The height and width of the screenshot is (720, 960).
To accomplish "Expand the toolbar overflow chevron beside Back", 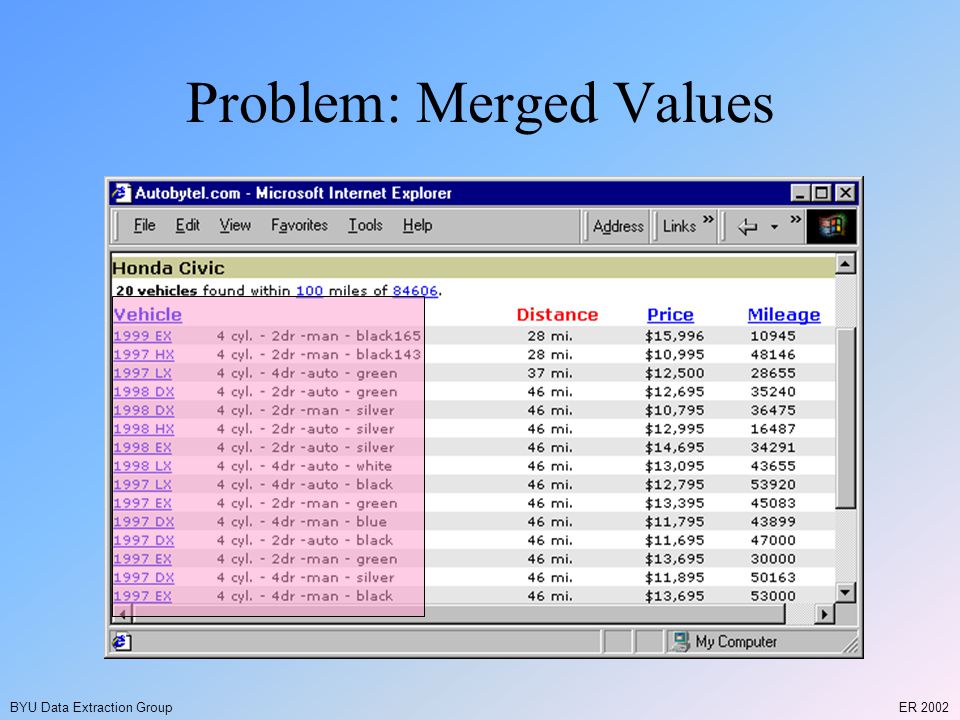I will coord(795,219).
